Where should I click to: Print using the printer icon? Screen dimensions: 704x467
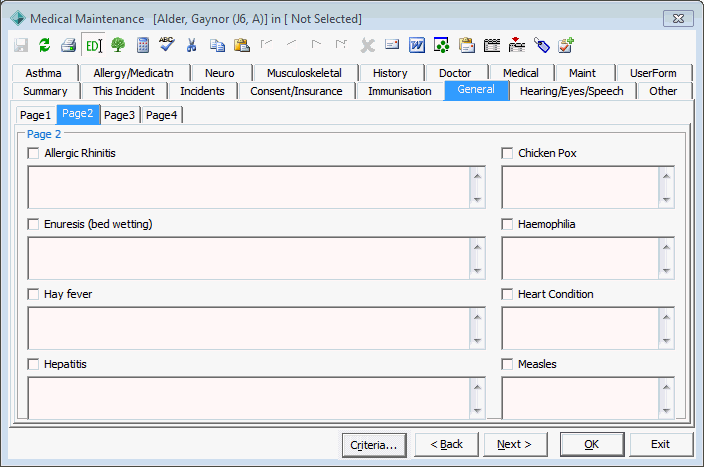(69, 45)
